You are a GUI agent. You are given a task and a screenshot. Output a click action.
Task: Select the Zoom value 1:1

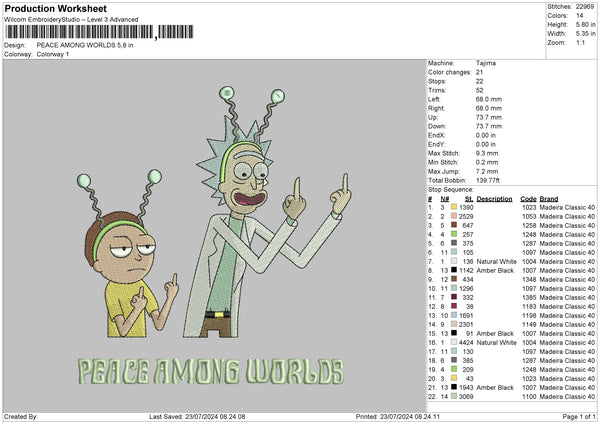pos(580,42)
